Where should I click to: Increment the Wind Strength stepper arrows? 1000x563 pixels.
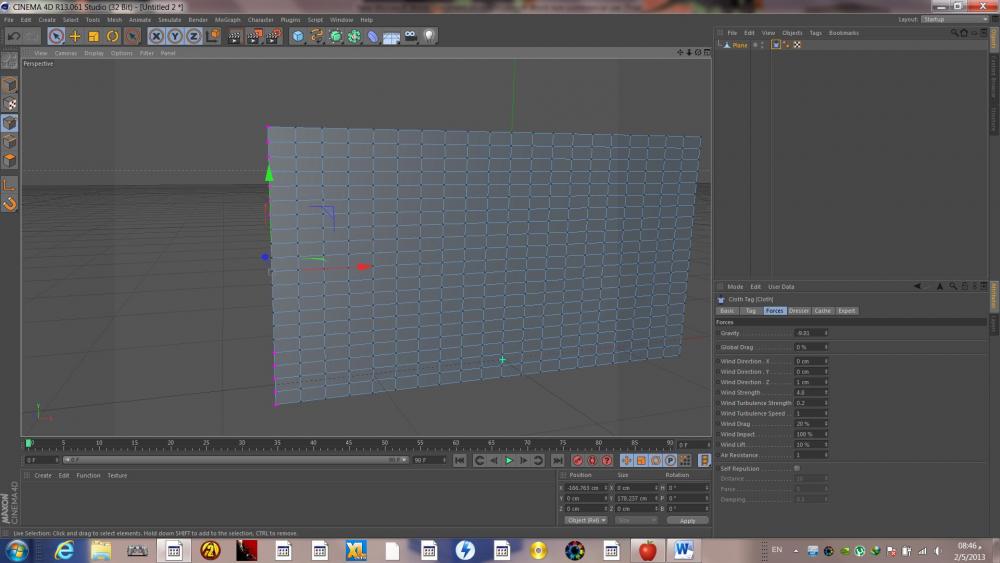(826, 391)
